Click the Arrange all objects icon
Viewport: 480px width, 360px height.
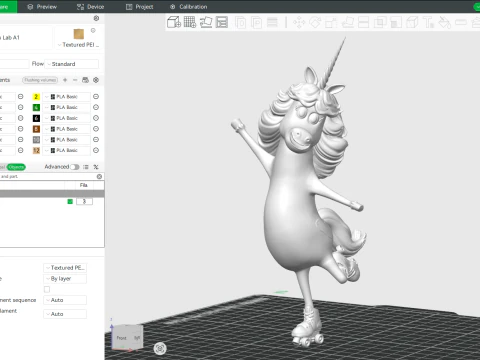(222, 22)
